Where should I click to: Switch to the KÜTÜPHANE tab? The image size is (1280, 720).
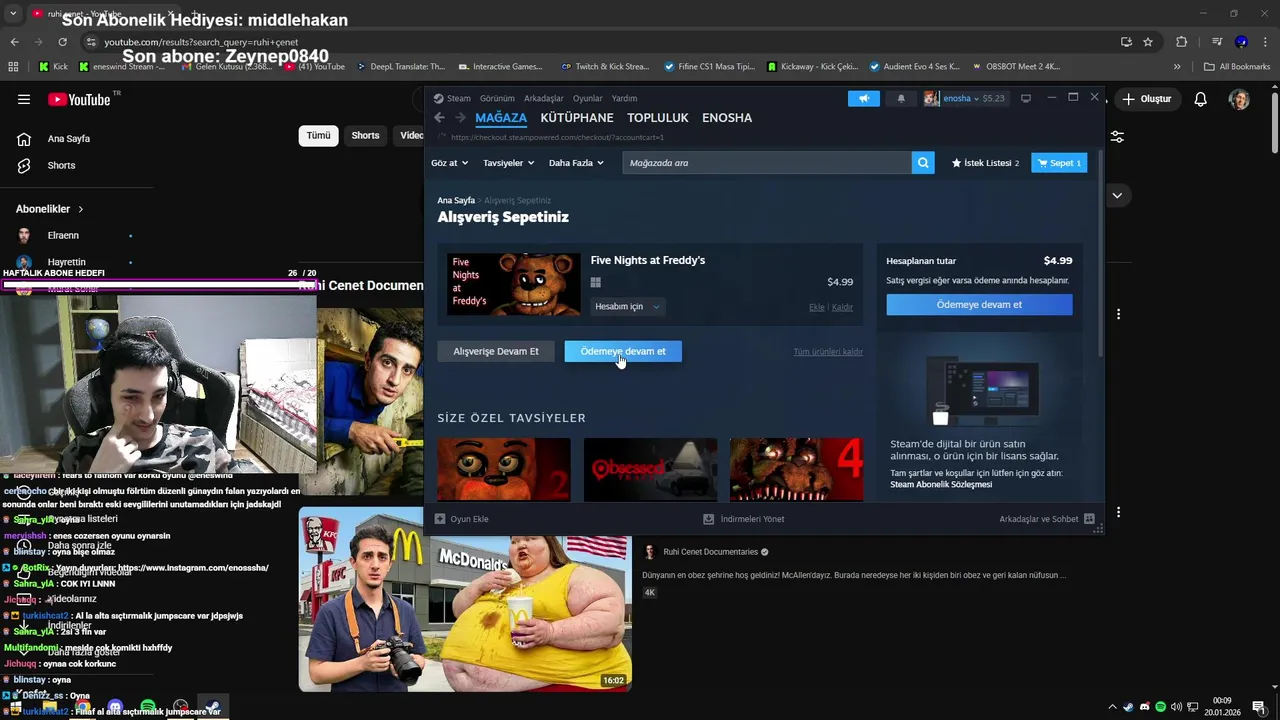point(577,118)
